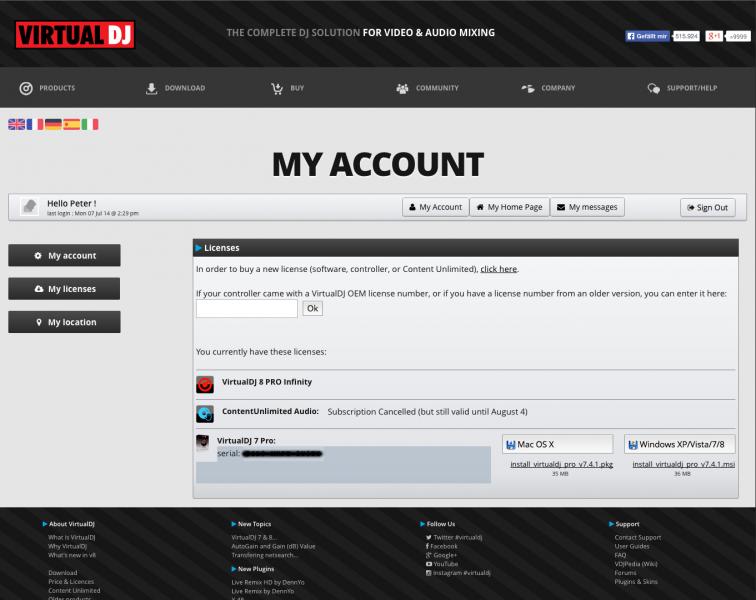The width and height of the screenshot is (756, 600).
Task: Switch language with the German flag
Action: coord(53,124)
